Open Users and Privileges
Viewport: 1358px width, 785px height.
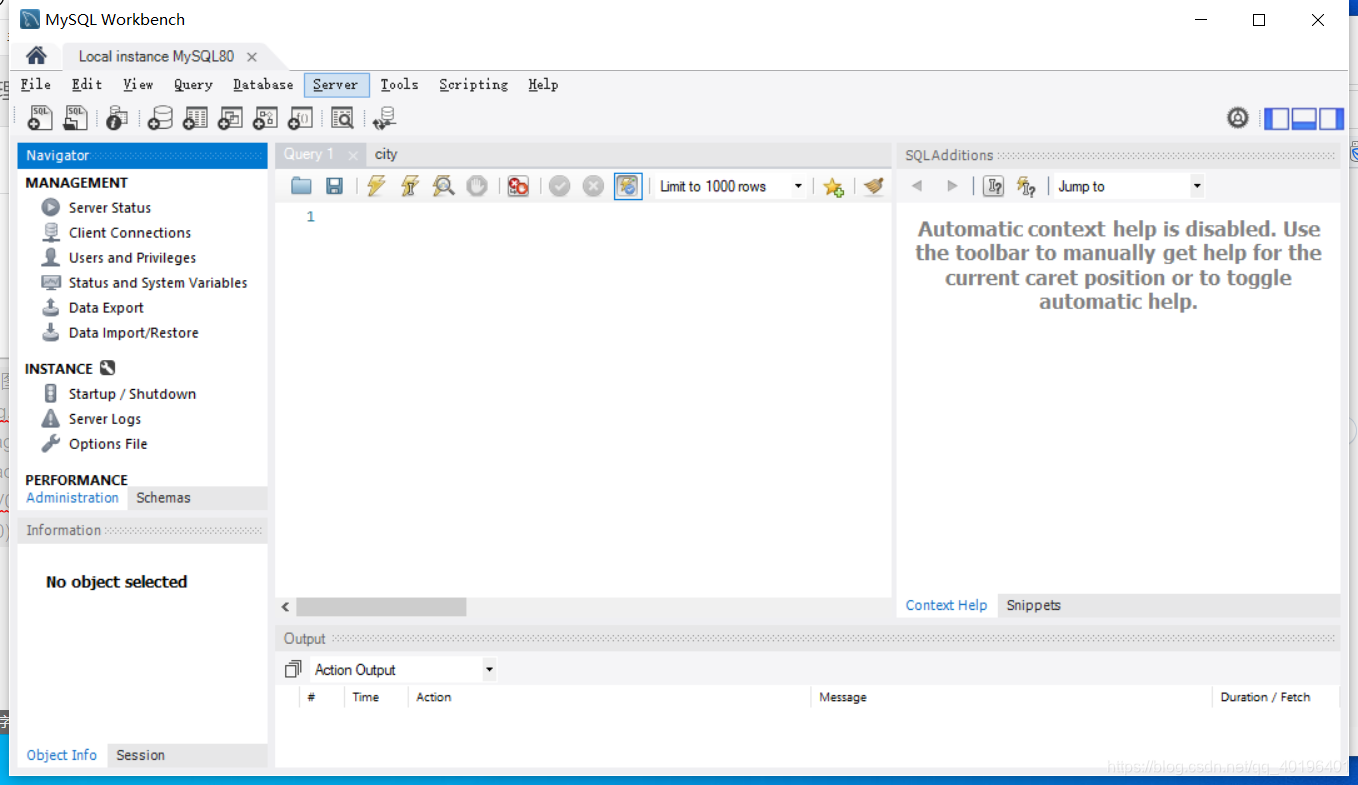132,258
